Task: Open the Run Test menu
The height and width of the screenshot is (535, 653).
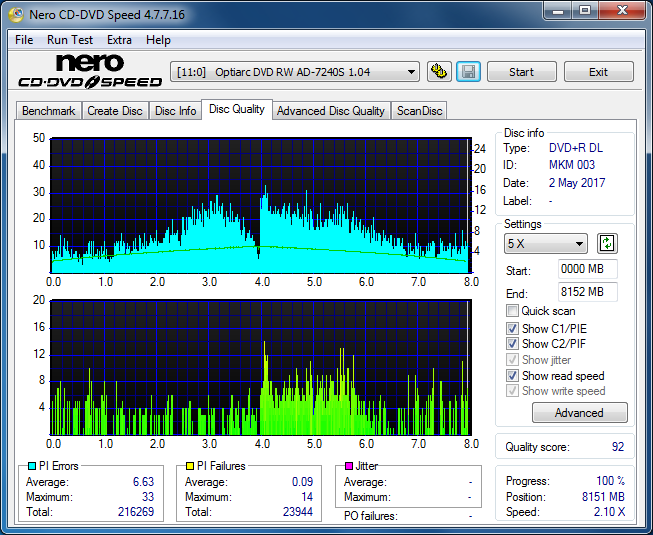Action: pyautogui.click(x=70, y=40)
